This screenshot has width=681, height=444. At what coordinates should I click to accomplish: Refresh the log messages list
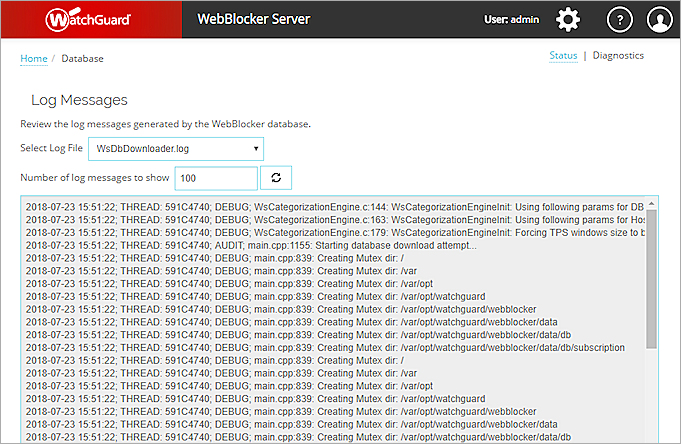276,178
